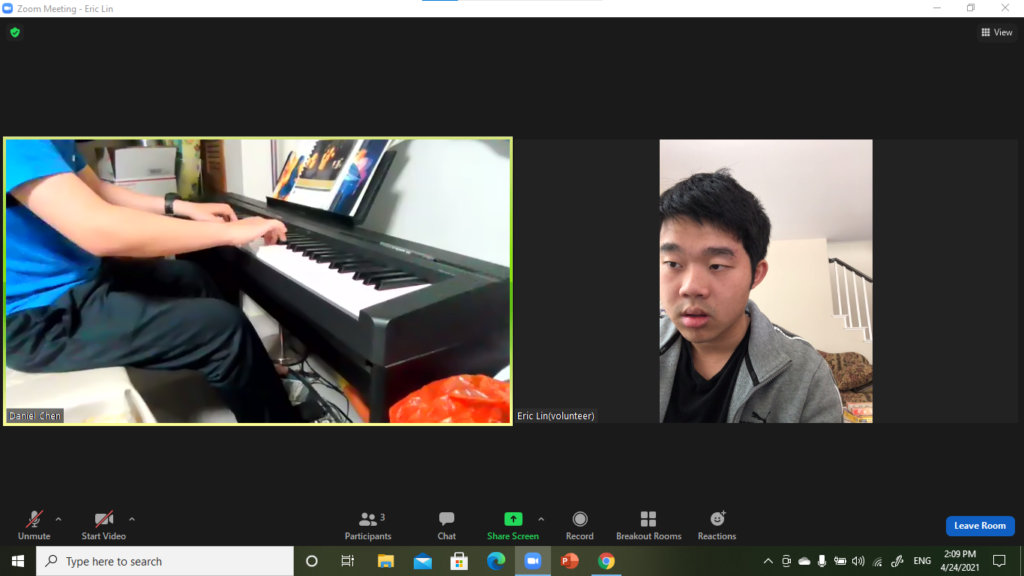Open the Windows Start menu
Image resolution: width=1024 pixels, height=576 pixels.
point(18,561)
